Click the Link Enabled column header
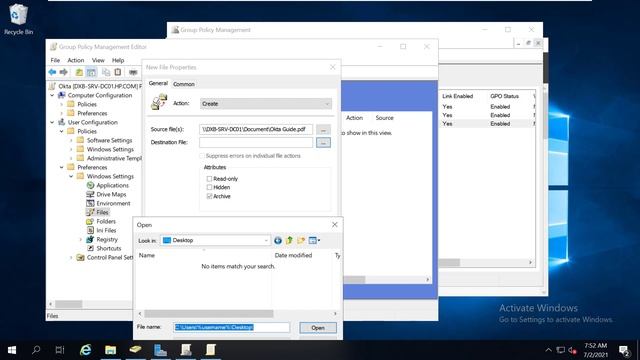 click(x=458, y=96)
